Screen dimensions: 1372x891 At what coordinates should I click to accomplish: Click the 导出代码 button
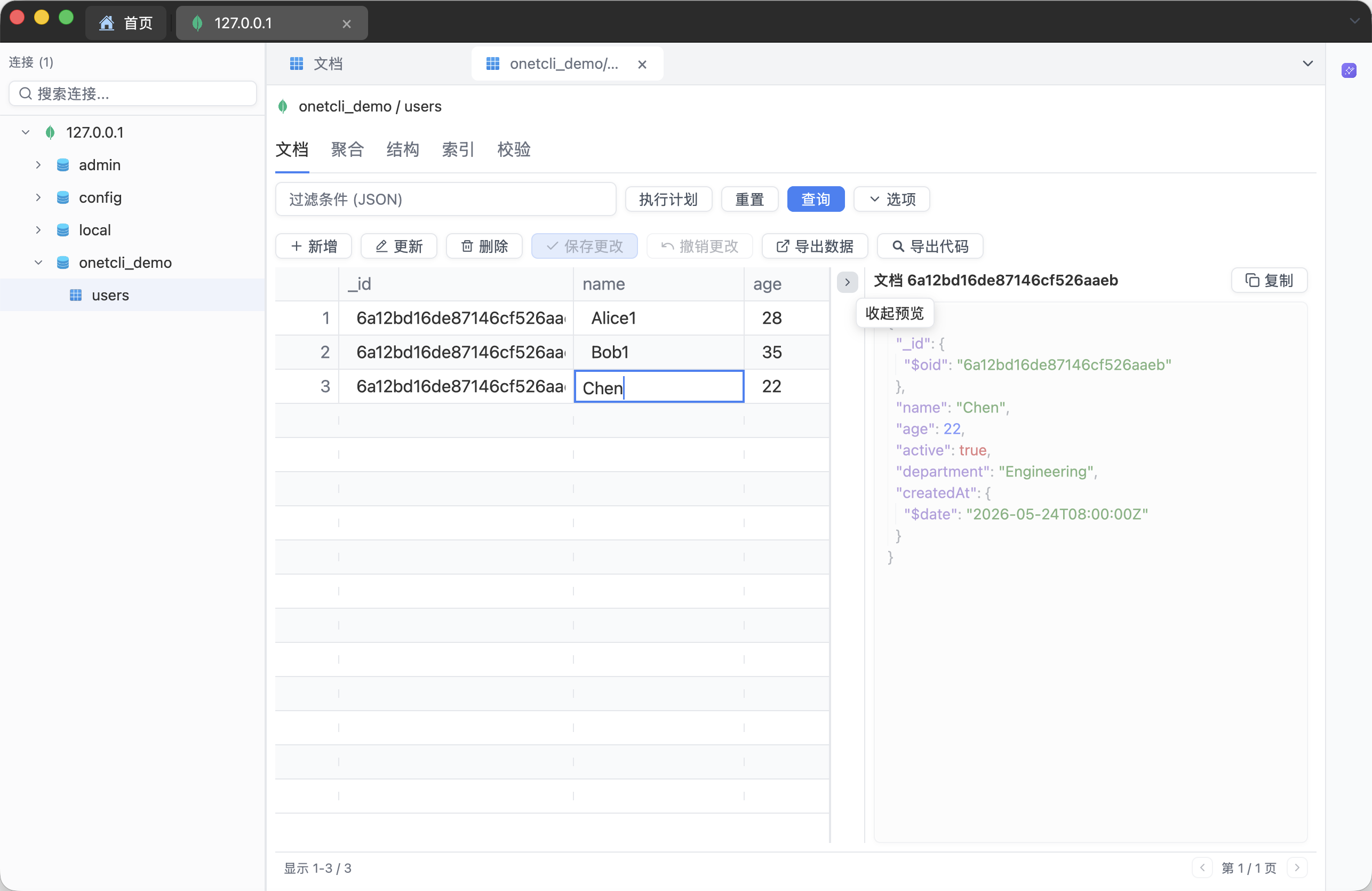pyautogui.click(x=930, y=246)
